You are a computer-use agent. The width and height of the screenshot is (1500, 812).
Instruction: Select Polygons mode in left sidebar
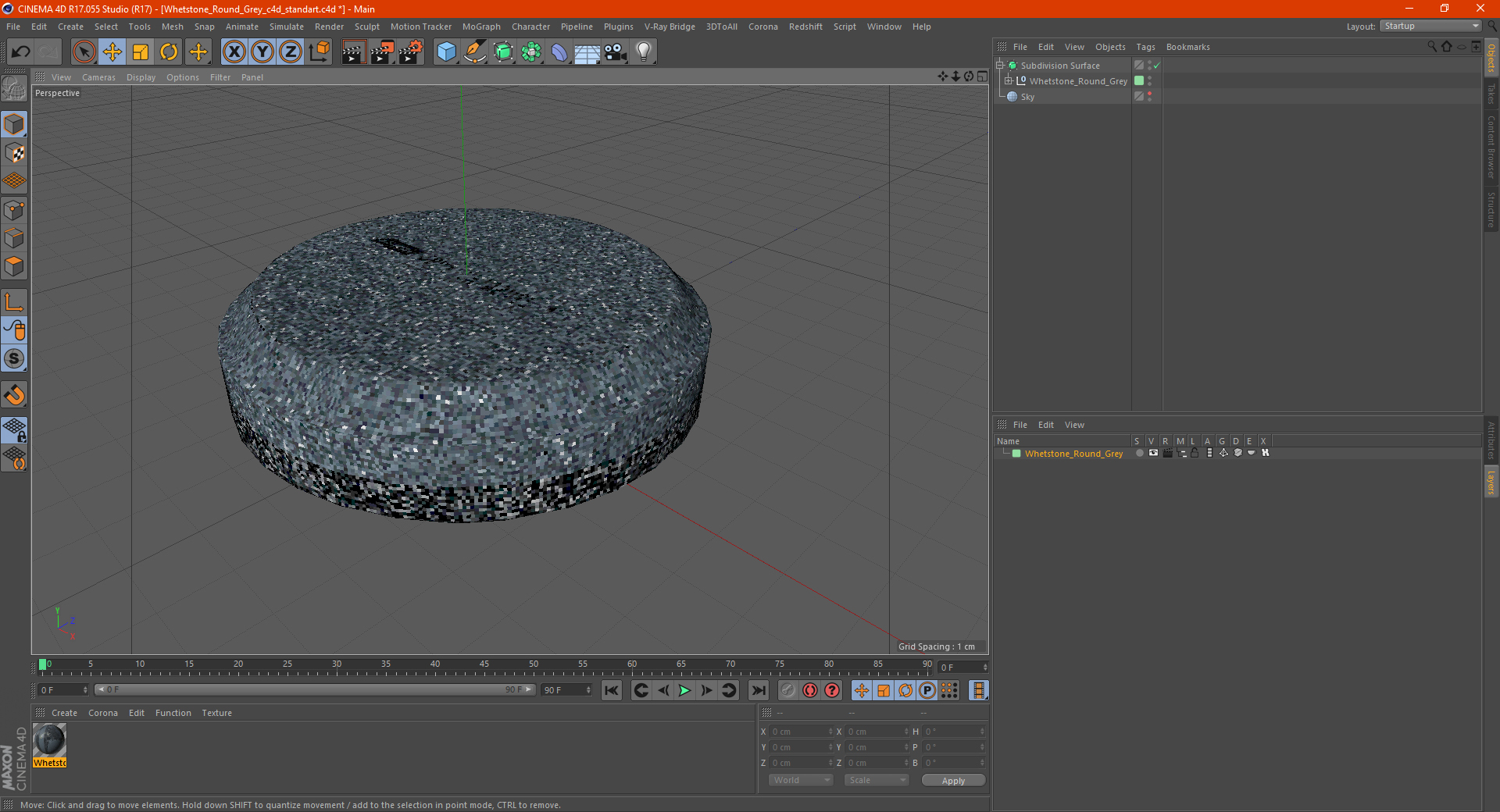tap(15, 266)
